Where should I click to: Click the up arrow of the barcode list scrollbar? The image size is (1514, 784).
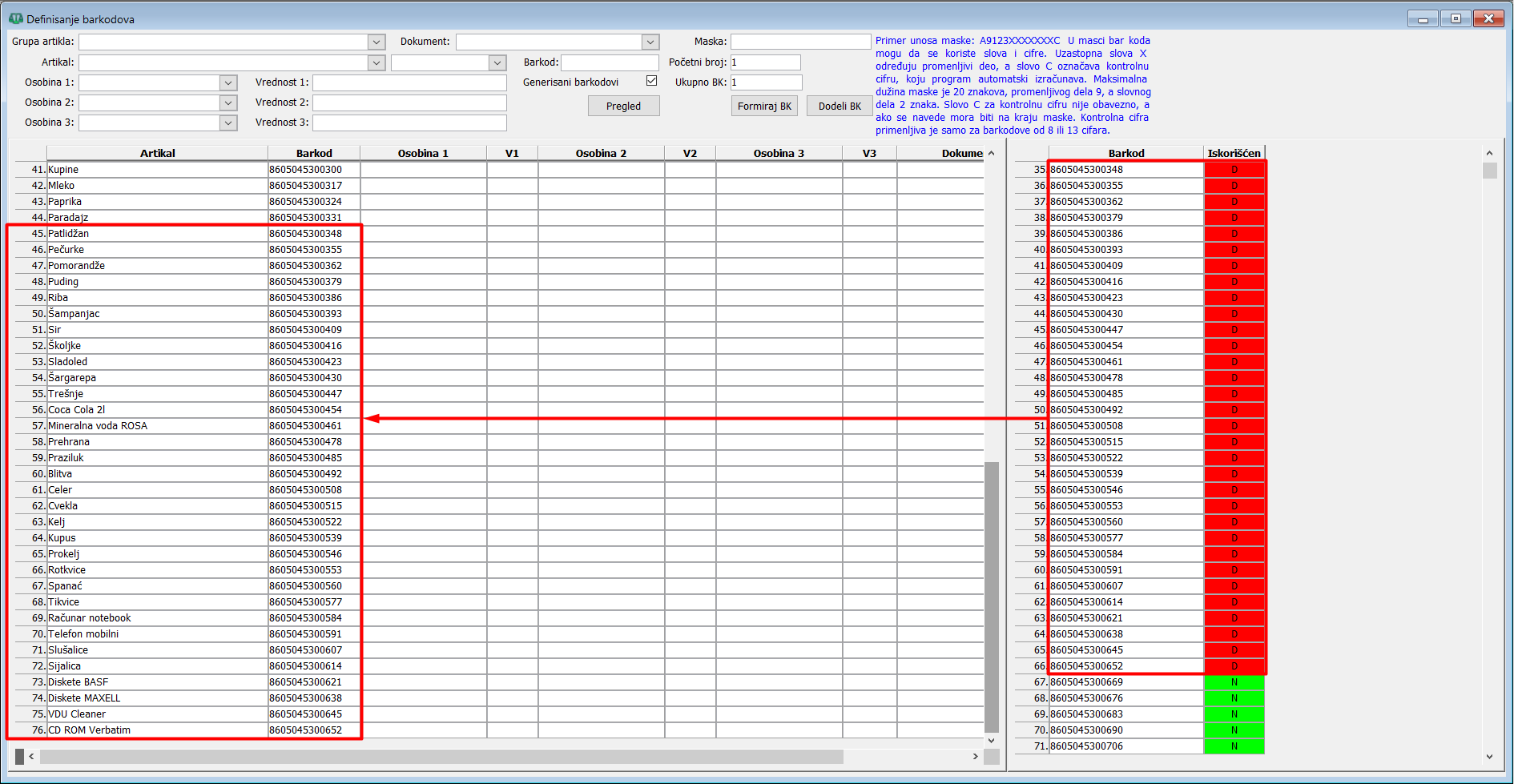(x=1489, y=153)
